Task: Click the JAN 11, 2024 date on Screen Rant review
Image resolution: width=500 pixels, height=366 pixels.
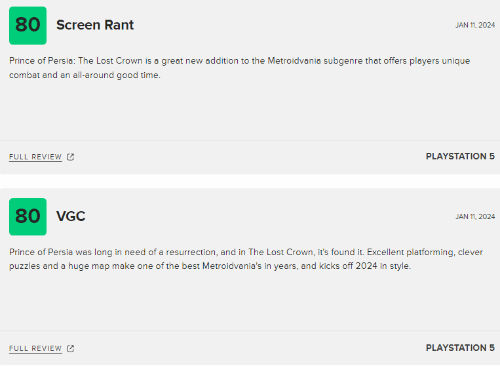Action: point(475,25)
